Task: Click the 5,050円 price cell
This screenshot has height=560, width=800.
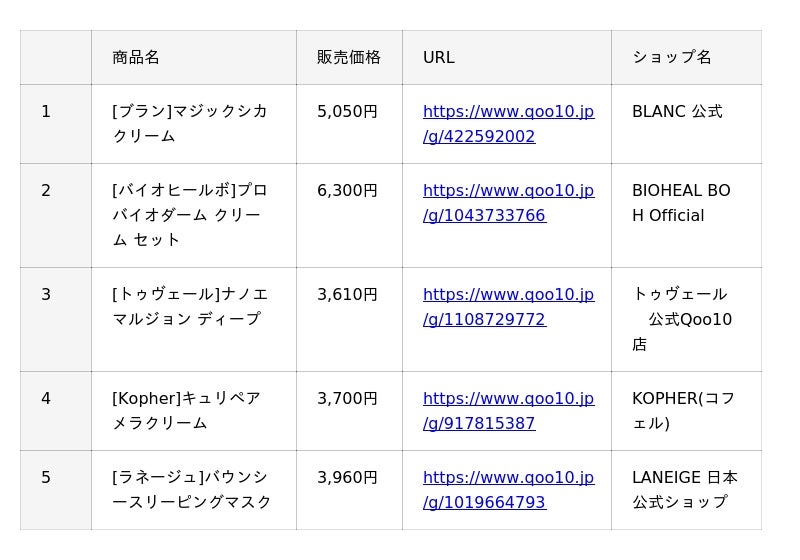Action: tap(347, 112)
